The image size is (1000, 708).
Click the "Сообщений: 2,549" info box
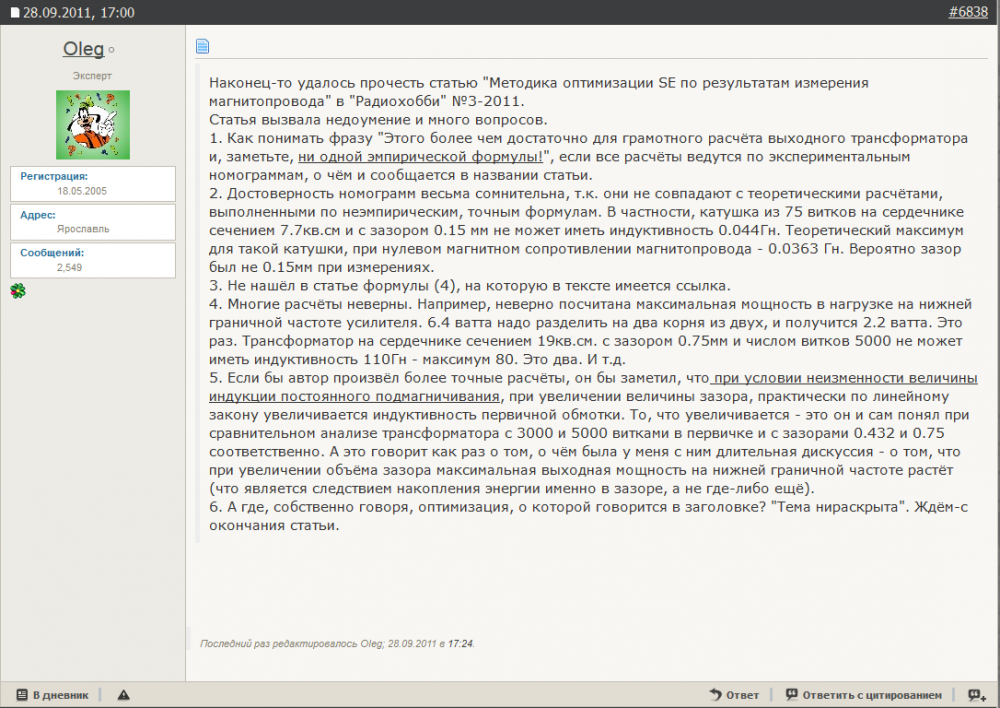point(92,262)
